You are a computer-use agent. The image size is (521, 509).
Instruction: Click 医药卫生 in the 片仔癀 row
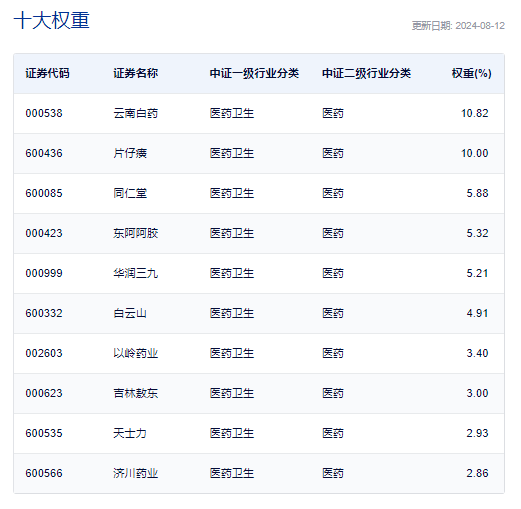tap(232, 153)
